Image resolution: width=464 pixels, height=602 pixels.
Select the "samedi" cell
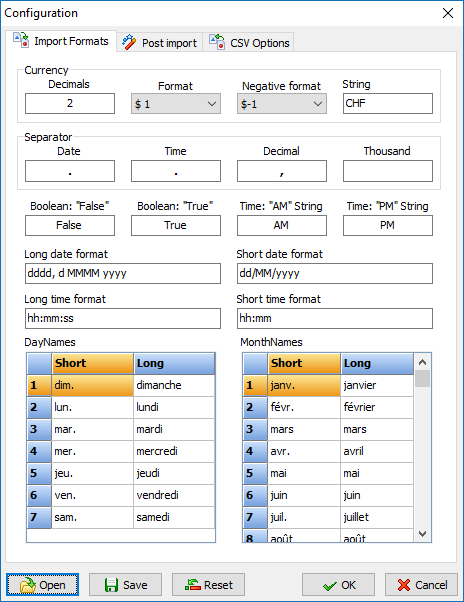(174, 517)
